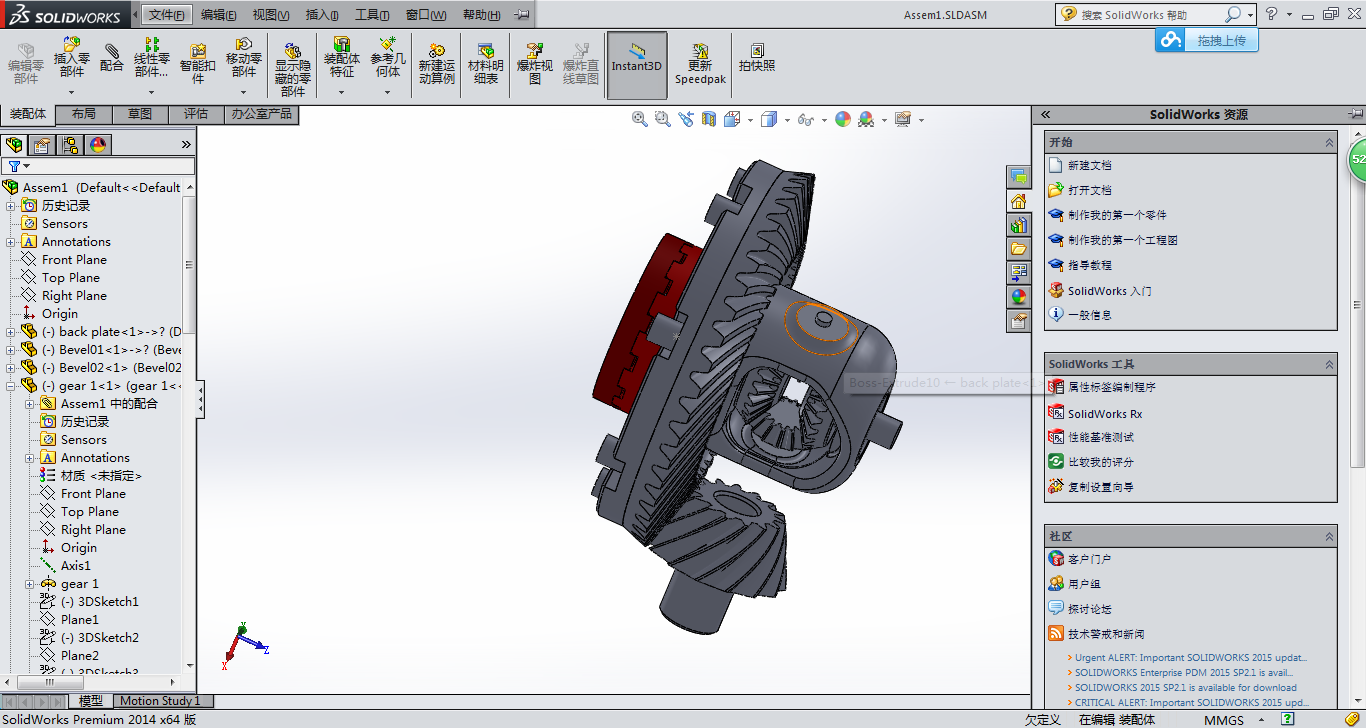Open File Explorer task pane tab

click(1018, 248)
